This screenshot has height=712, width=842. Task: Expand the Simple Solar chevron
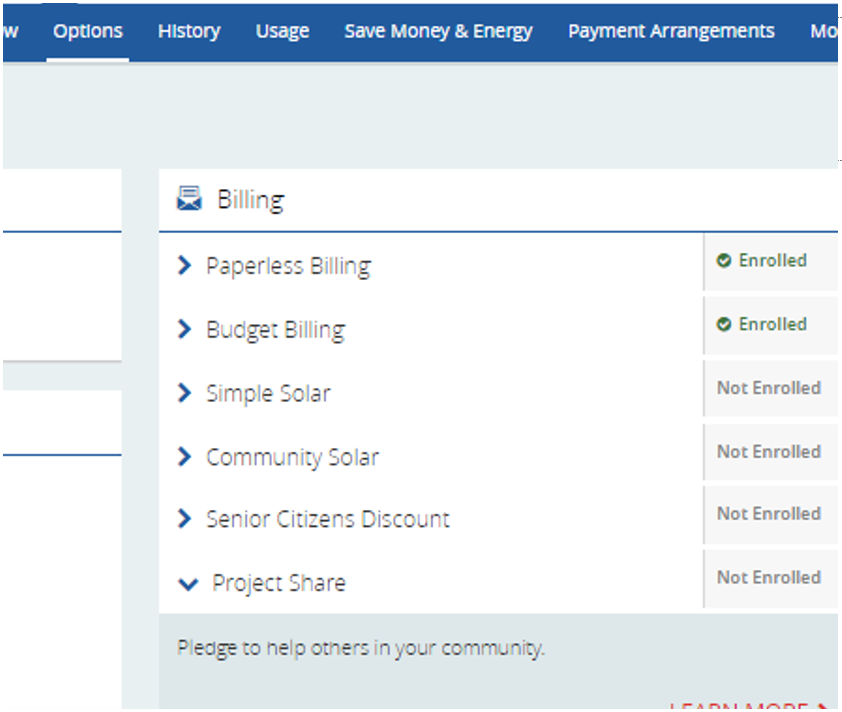coord(184,394)
